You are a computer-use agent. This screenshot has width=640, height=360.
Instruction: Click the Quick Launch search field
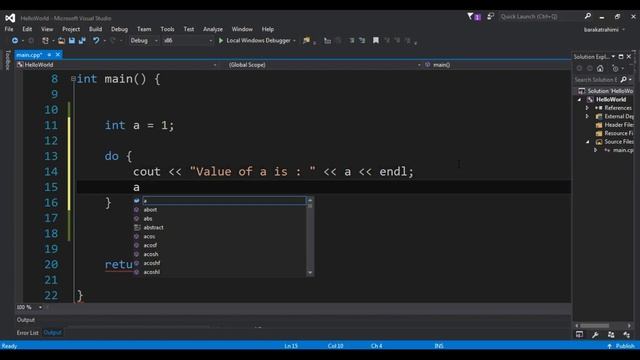(x=541, y=16)
